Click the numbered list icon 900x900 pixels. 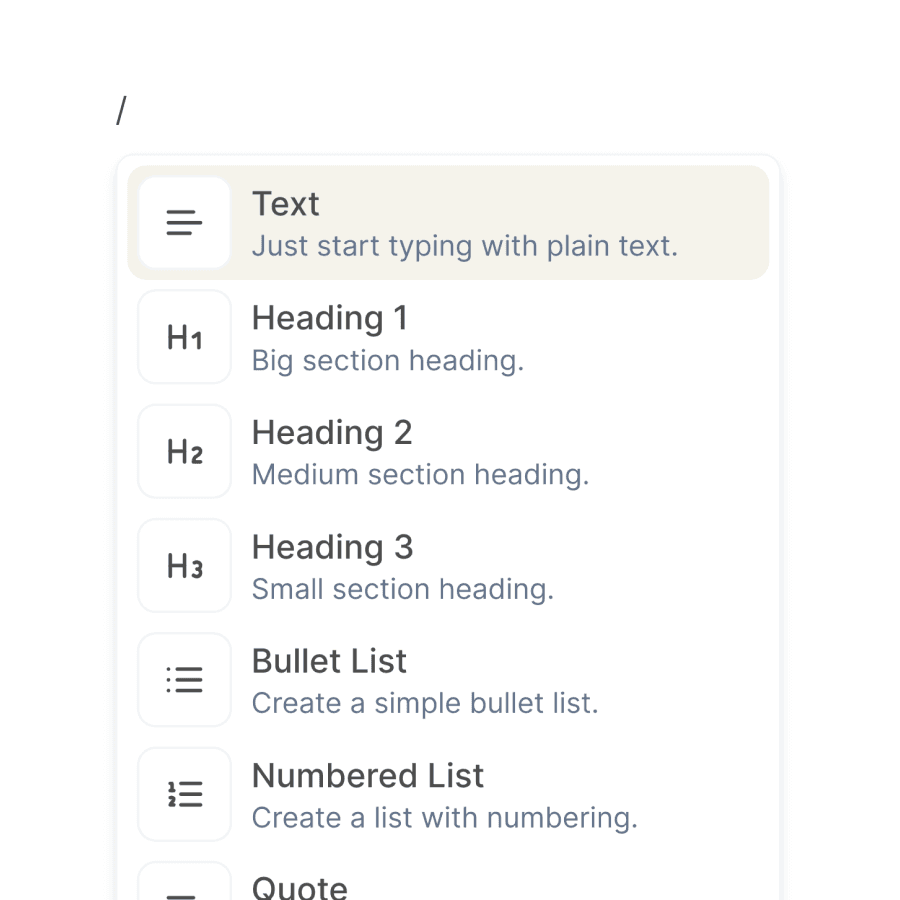pos(184,794)
